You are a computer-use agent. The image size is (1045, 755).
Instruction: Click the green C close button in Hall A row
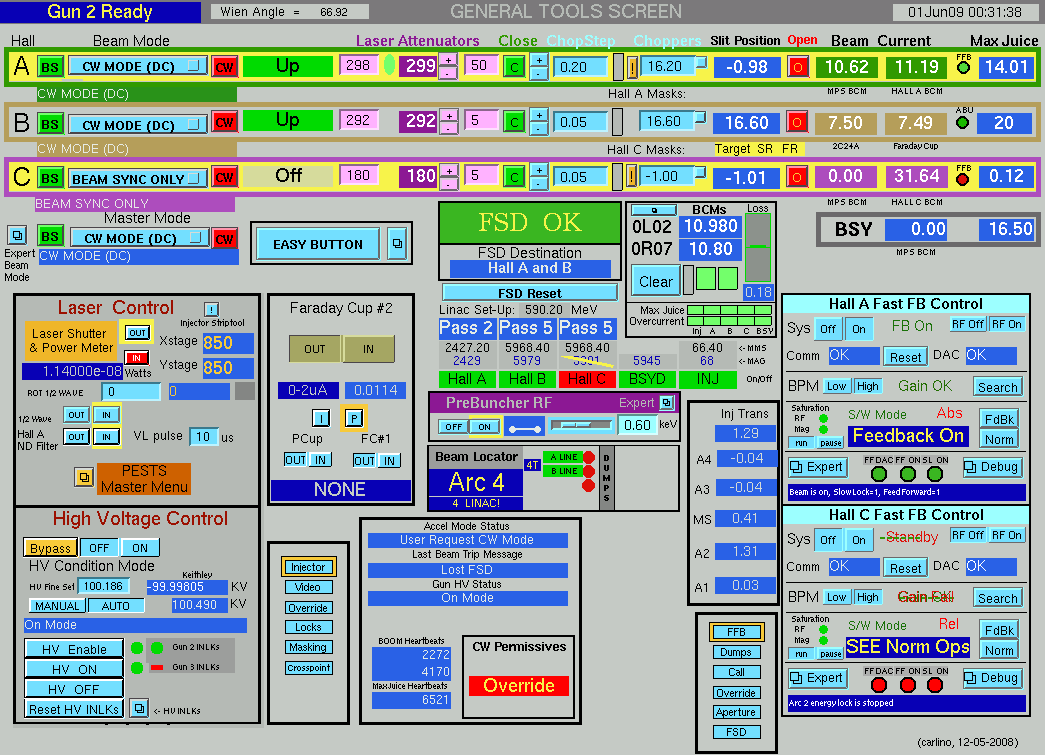click(514, 67)
